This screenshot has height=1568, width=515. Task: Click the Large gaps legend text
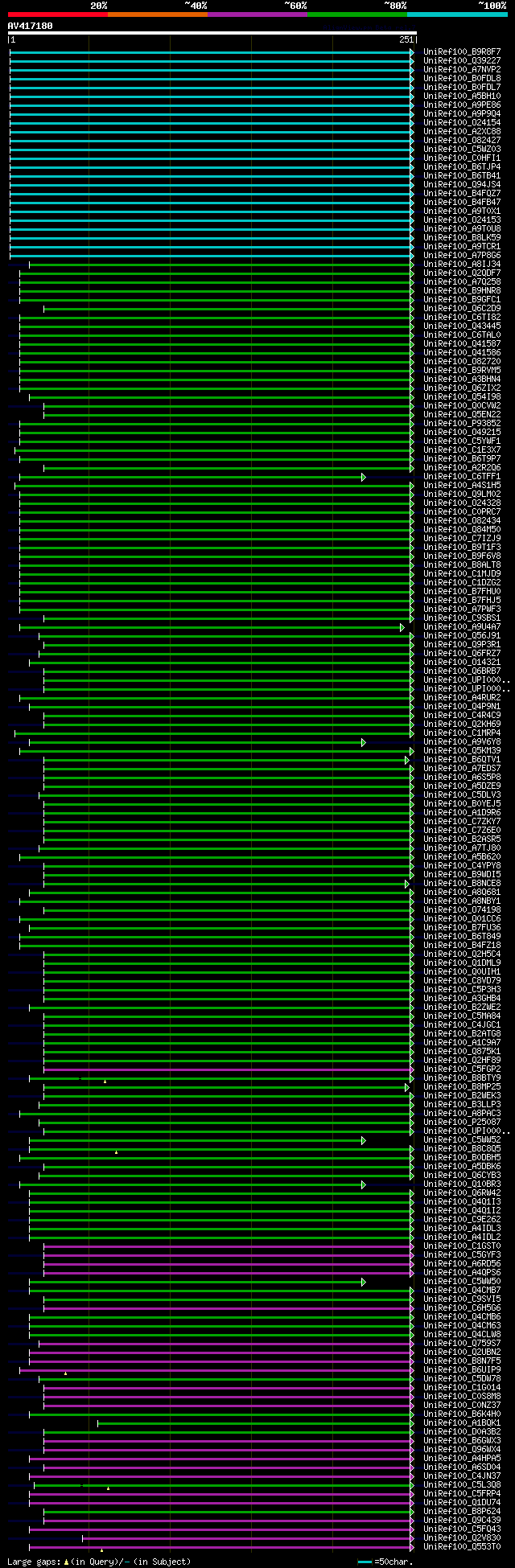click(99, 1562)
